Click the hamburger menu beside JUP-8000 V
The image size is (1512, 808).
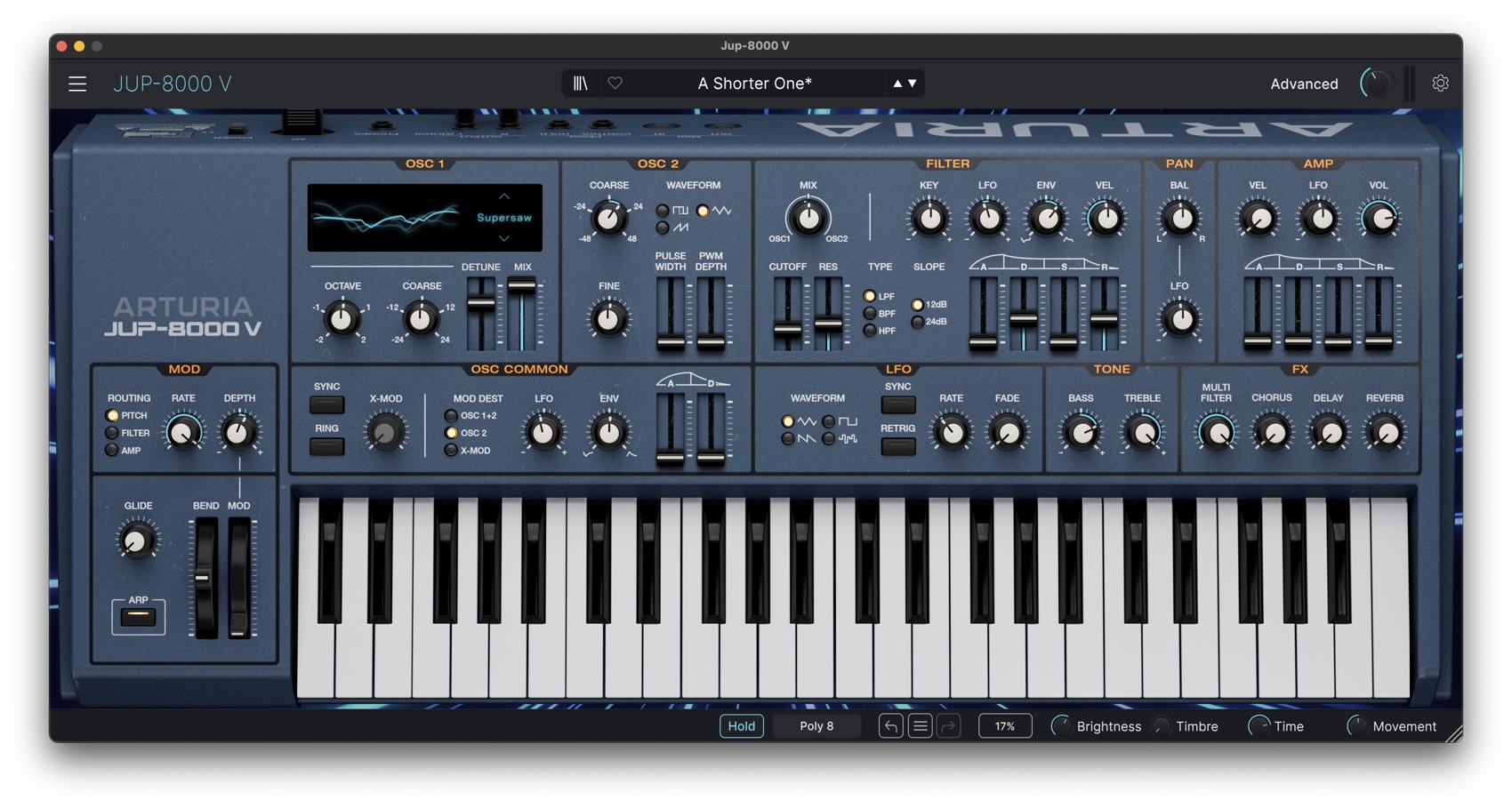coord(77,83)
